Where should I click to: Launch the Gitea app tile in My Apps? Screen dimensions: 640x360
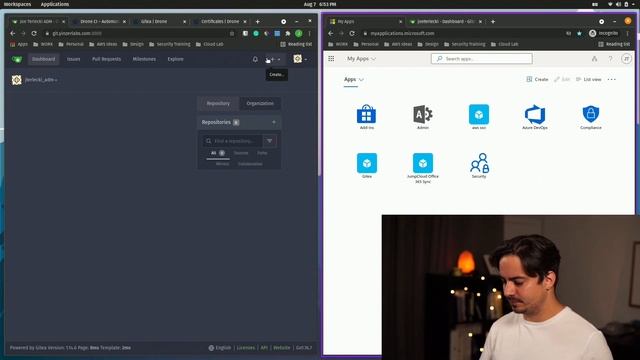367,166
